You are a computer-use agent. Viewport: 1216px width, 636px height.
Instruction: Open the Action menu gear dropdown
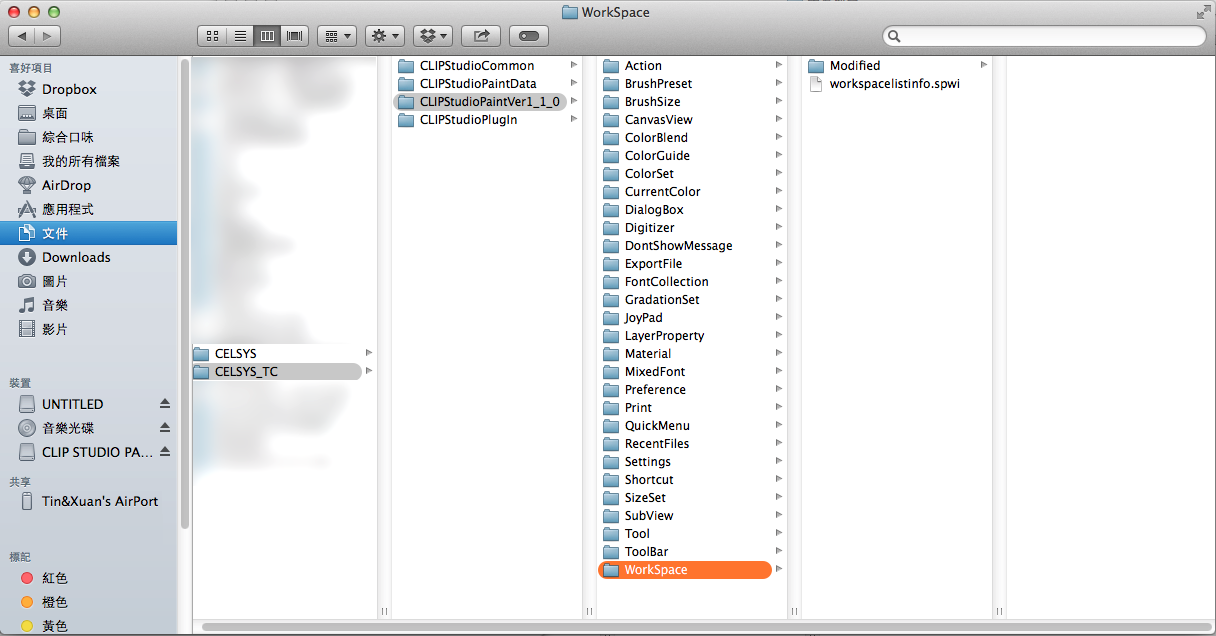(x=384, y=36)
